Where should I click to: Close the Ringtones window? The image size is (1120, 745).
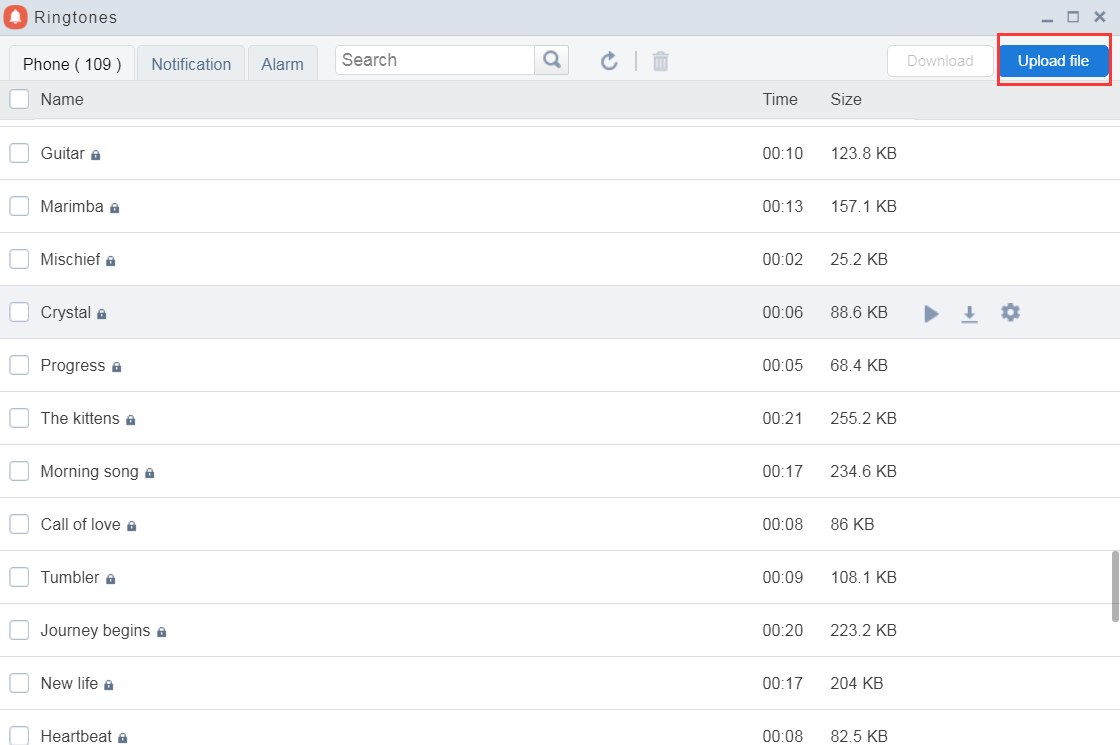(x=1100, y=16)
